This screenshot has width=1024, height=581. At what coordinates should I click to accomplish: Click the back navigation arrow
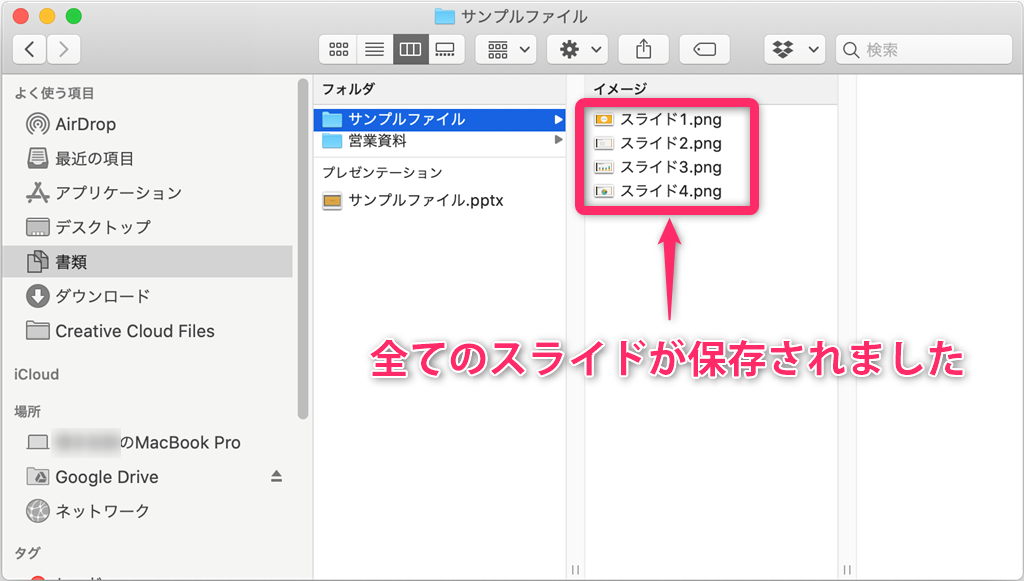pyautogui.click(x=28, y=48)
